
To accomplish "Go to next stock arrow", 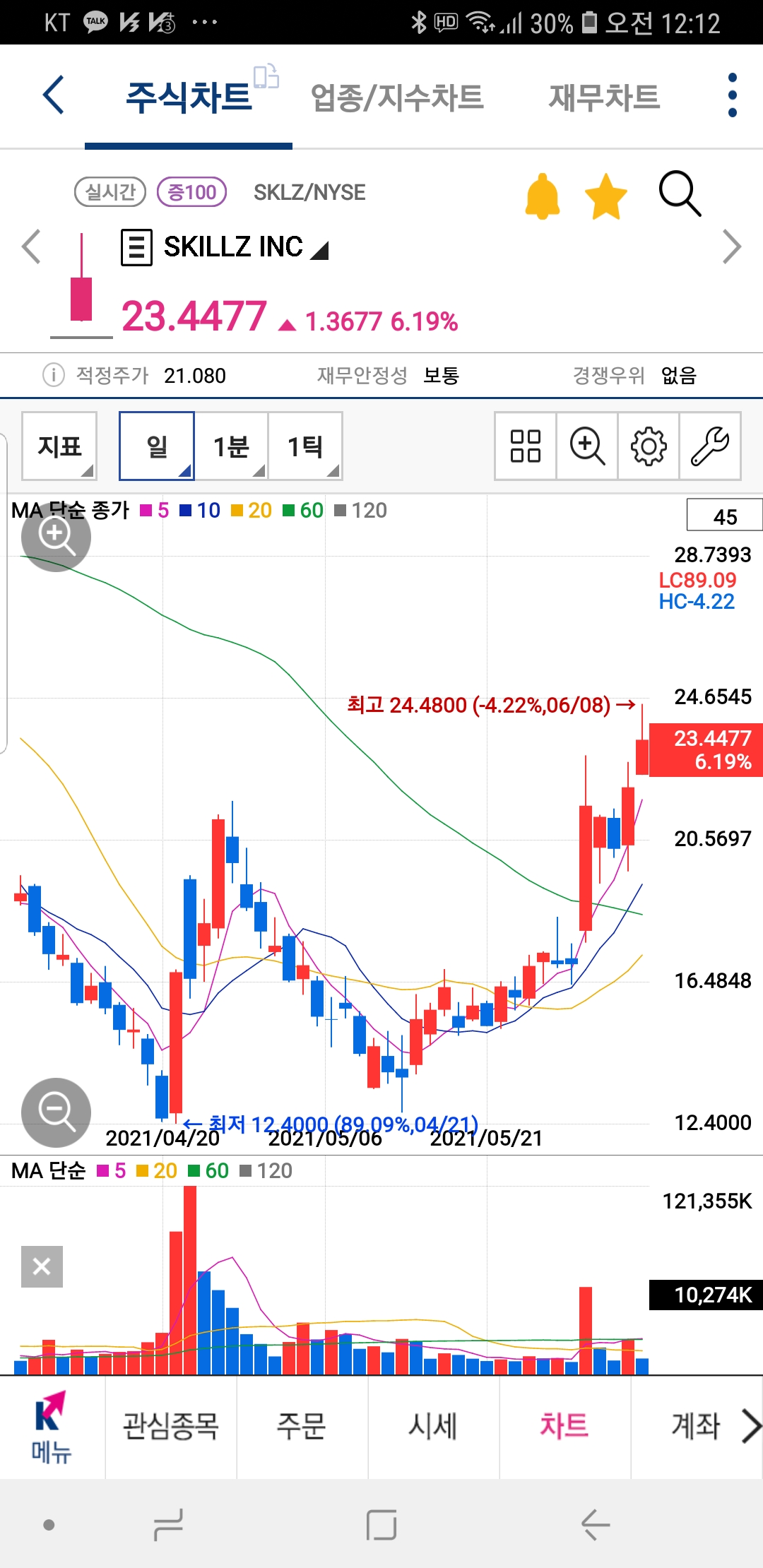I will click(732, 247).
